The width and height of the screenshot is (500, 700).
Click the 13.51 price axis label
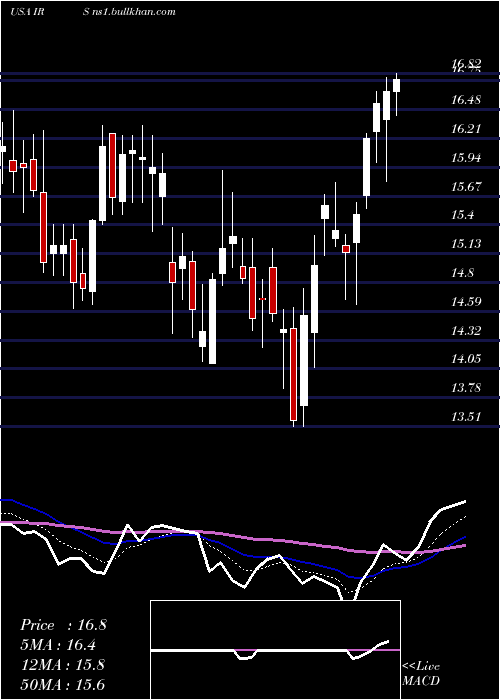coord(466,417)
